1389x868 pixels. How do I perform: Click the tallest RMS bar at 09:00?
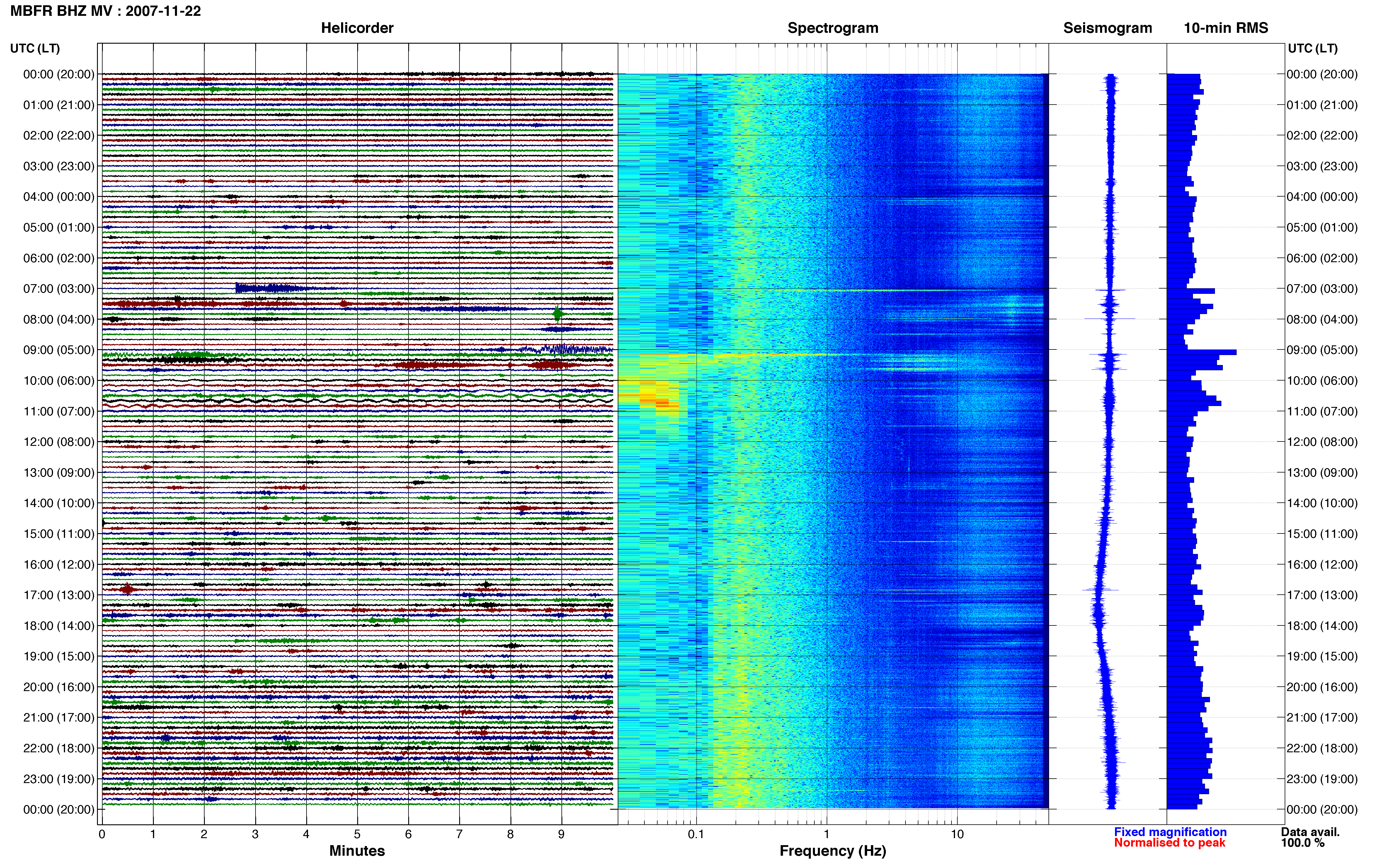tap(1202, 352)
